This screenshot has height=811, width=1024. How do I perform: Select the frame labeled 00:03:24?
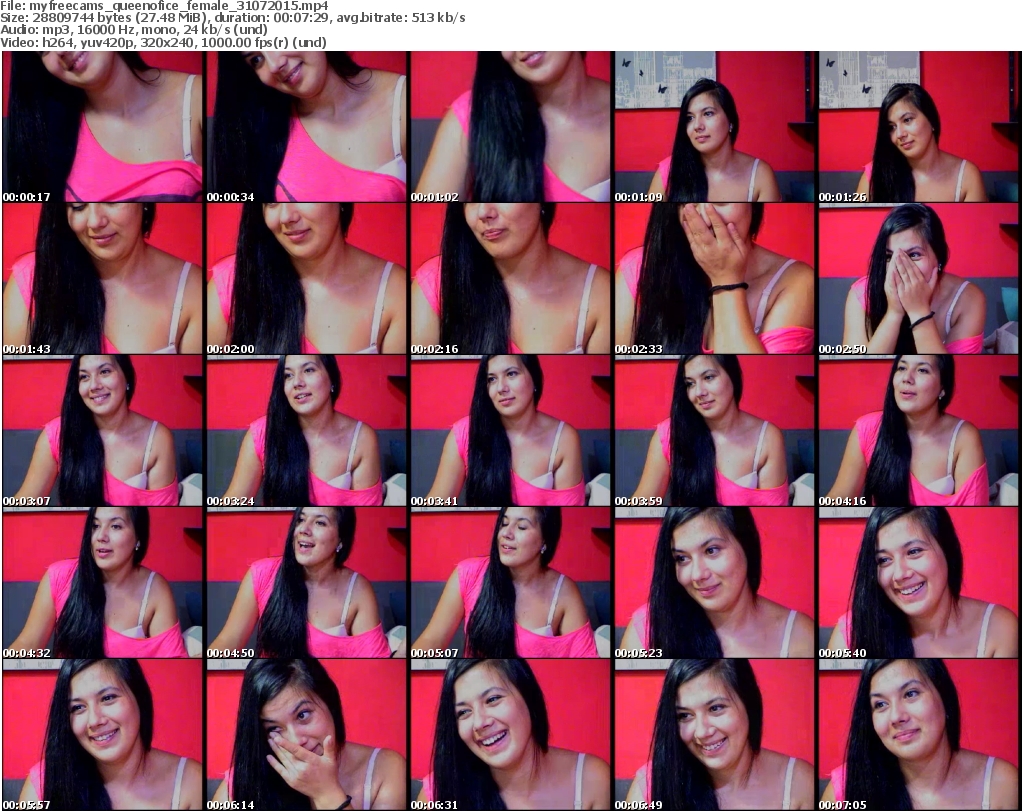(x=306, y=431)
